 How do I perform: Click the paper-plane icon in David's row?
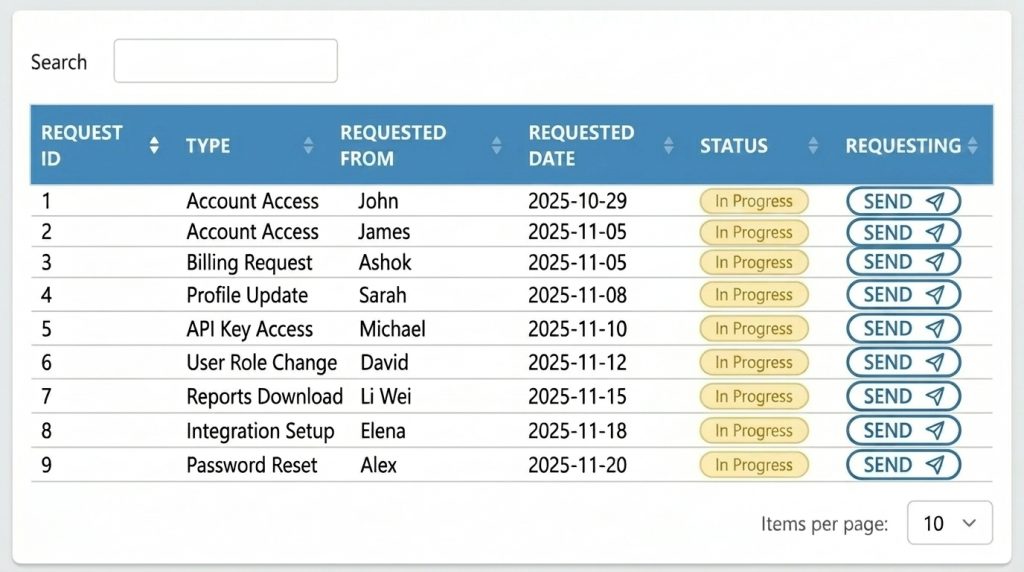click(935, 362)
